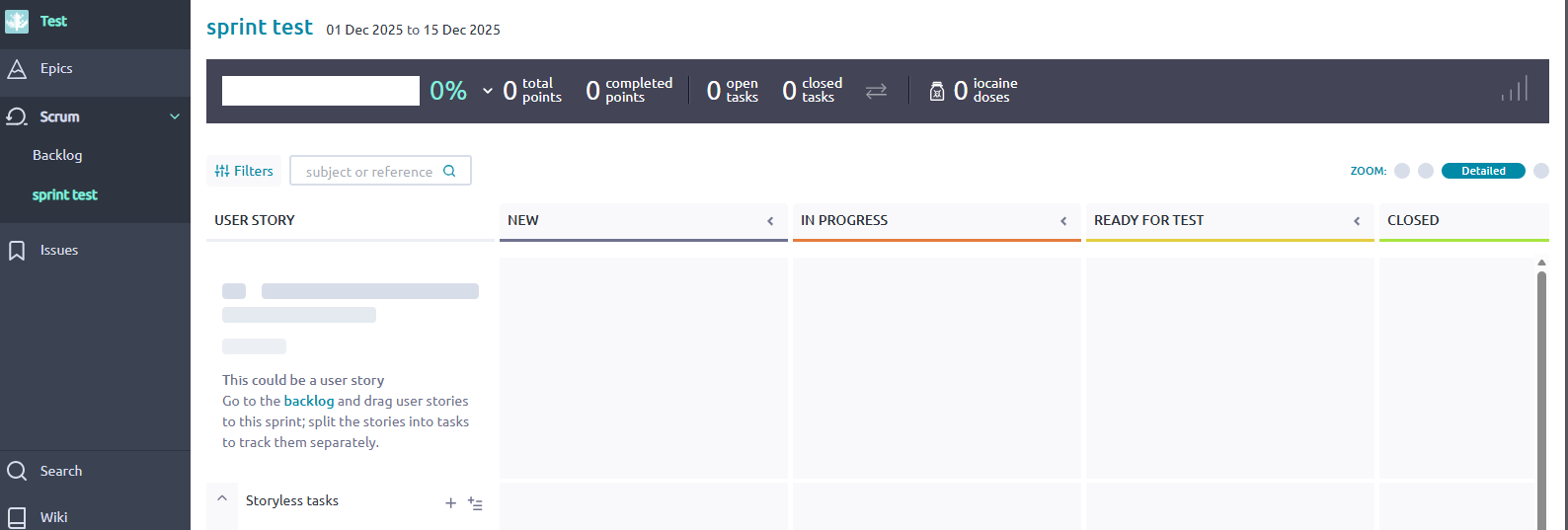Viewport: 1568px width, 530px height.
Task: Click the Taiga project logo icon
Action: click(x=17, y=21)
